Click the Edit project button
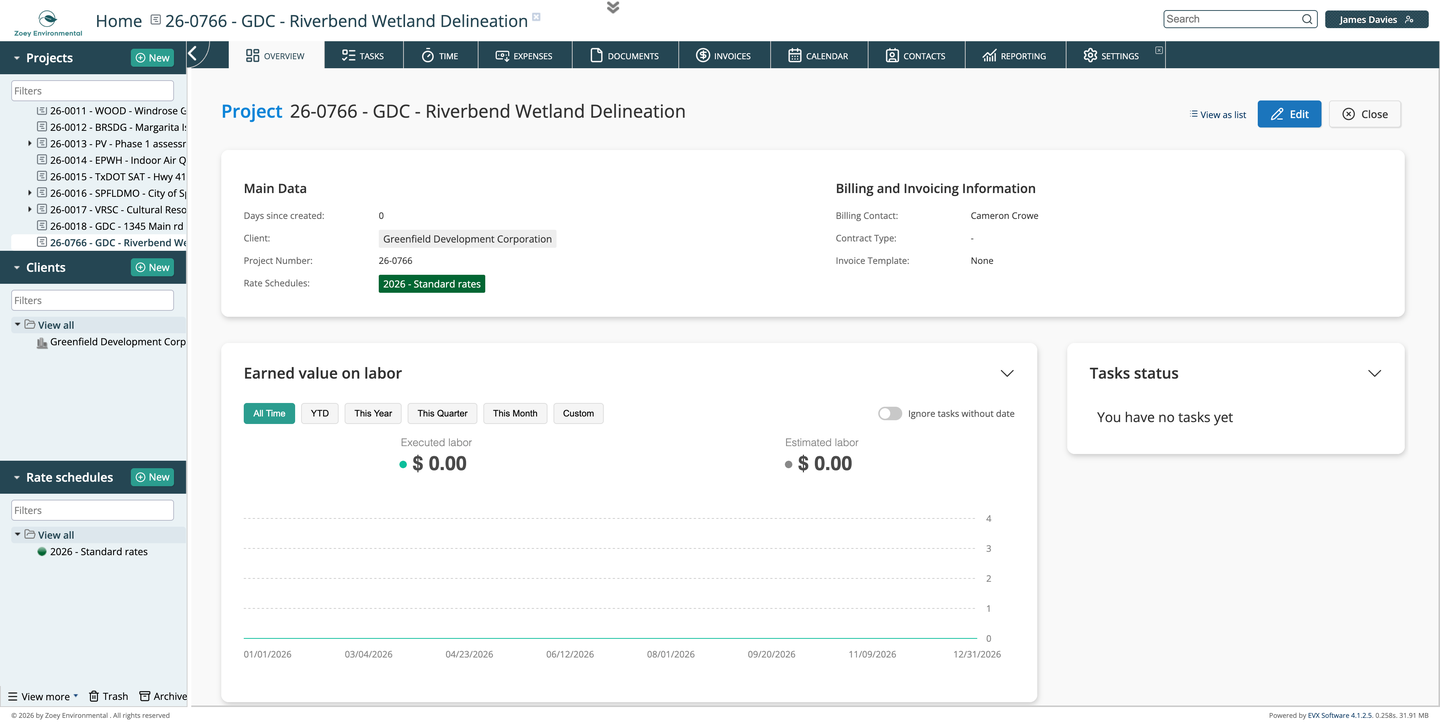1440x722 pixels. 1290,114
